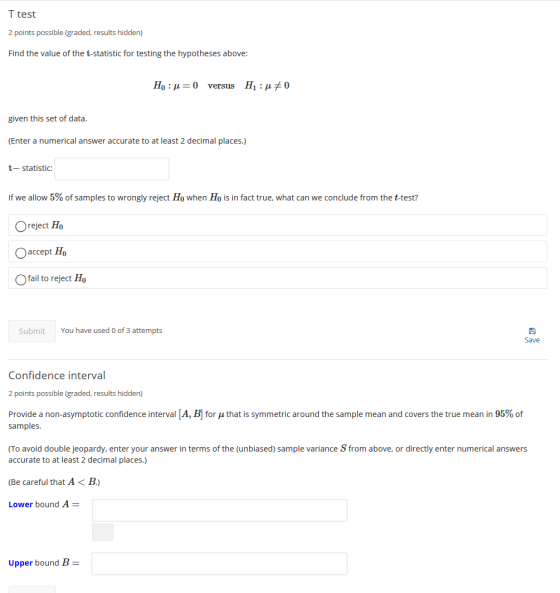Focus the t-statistic answer field
Image resolution: width=560 pixels, height=593 pixels.
[112, 169]
